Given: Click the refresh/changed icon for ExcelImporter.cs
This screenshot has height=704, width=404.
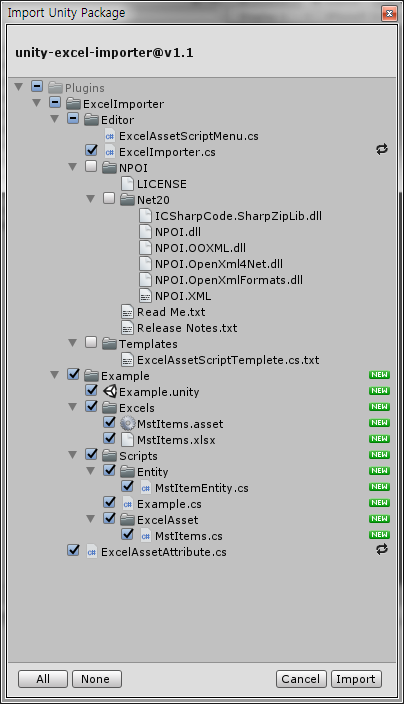Looking at the screenshot, I should [382, 149].
